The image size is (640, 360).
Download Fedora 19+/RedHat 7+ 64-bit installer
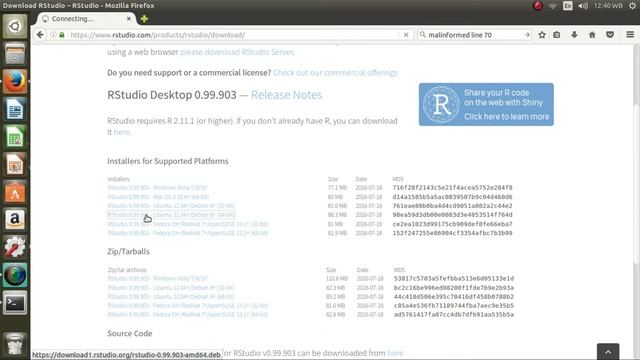(188, 233)
